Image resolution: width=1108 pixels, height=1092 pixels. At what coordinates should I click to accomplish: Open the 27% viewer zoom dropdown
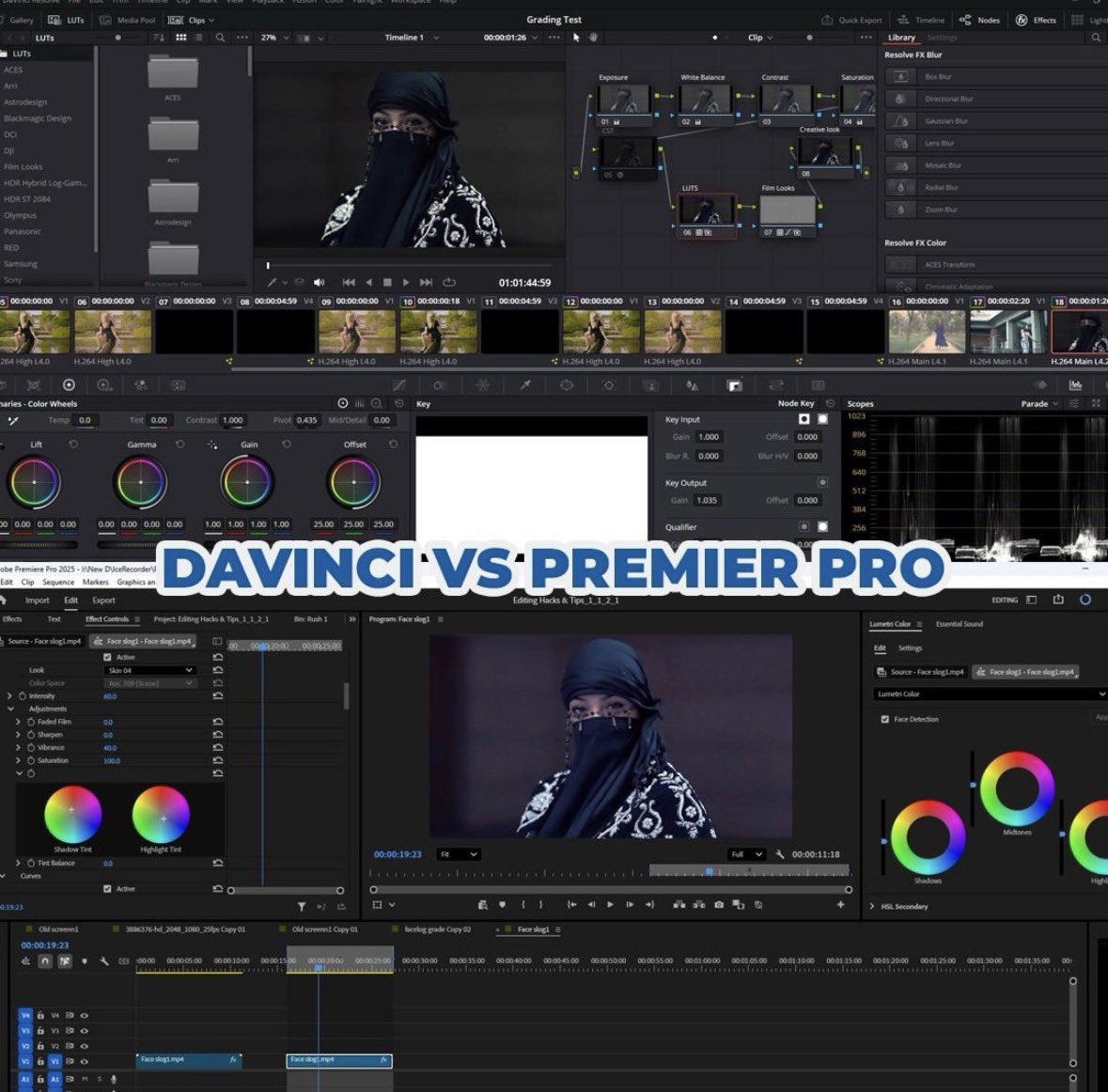274,38
